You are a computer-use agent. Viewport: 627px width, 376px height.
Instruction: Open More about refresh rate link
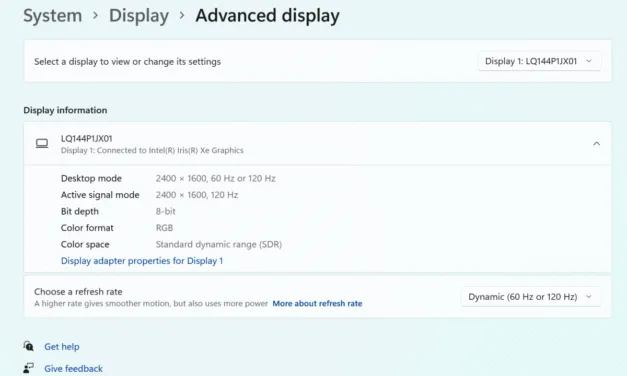317,304
